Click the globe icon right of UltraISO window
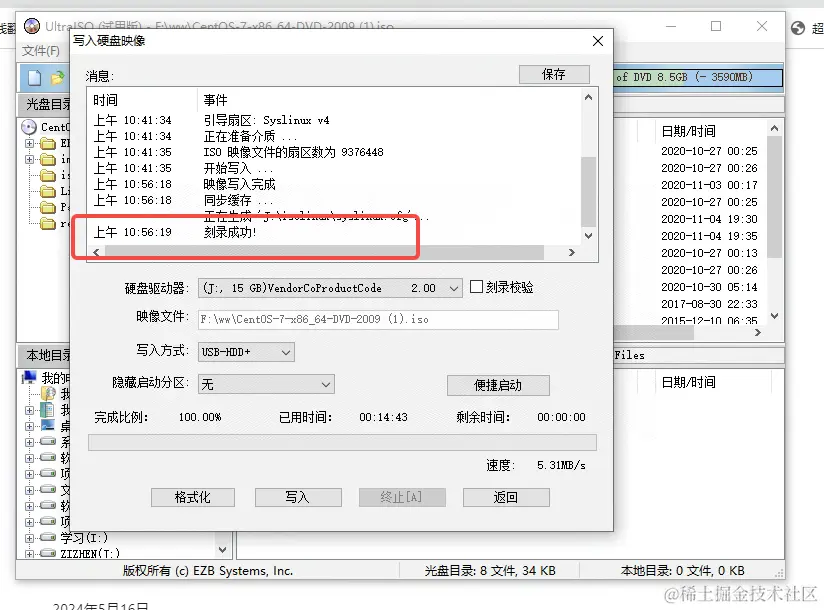The height and width of the screenshot is (610, 824). (798, 28)
